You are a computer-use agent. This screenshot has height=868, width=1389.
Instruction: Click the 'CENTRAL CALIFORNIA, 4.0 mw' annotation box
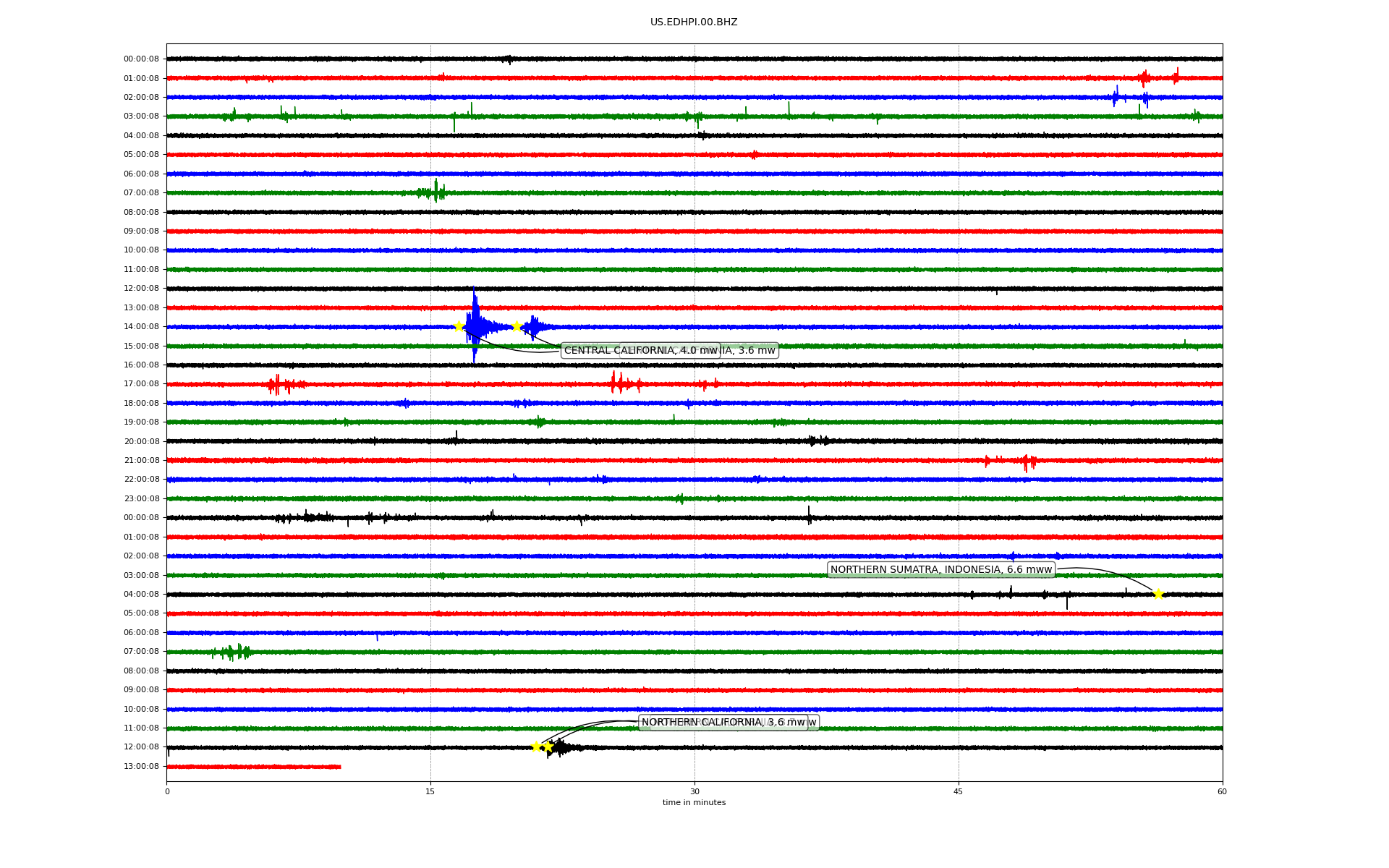(640, 351)
